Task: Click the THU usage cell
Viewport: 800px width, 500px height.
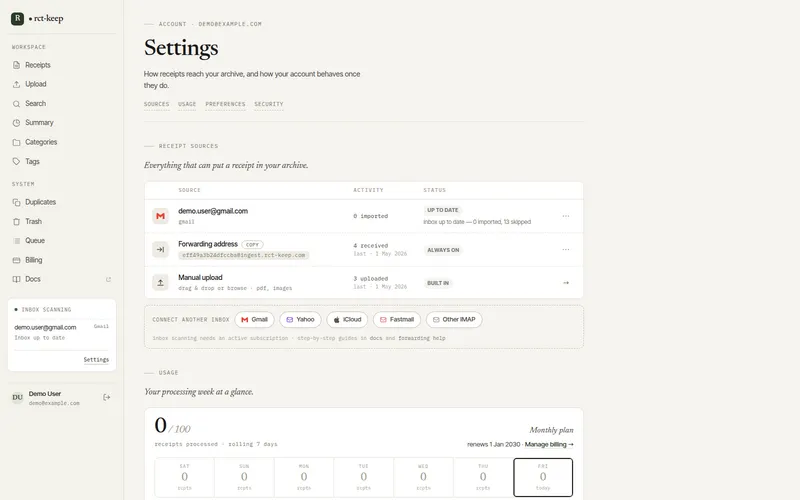Action: [483, 477]
